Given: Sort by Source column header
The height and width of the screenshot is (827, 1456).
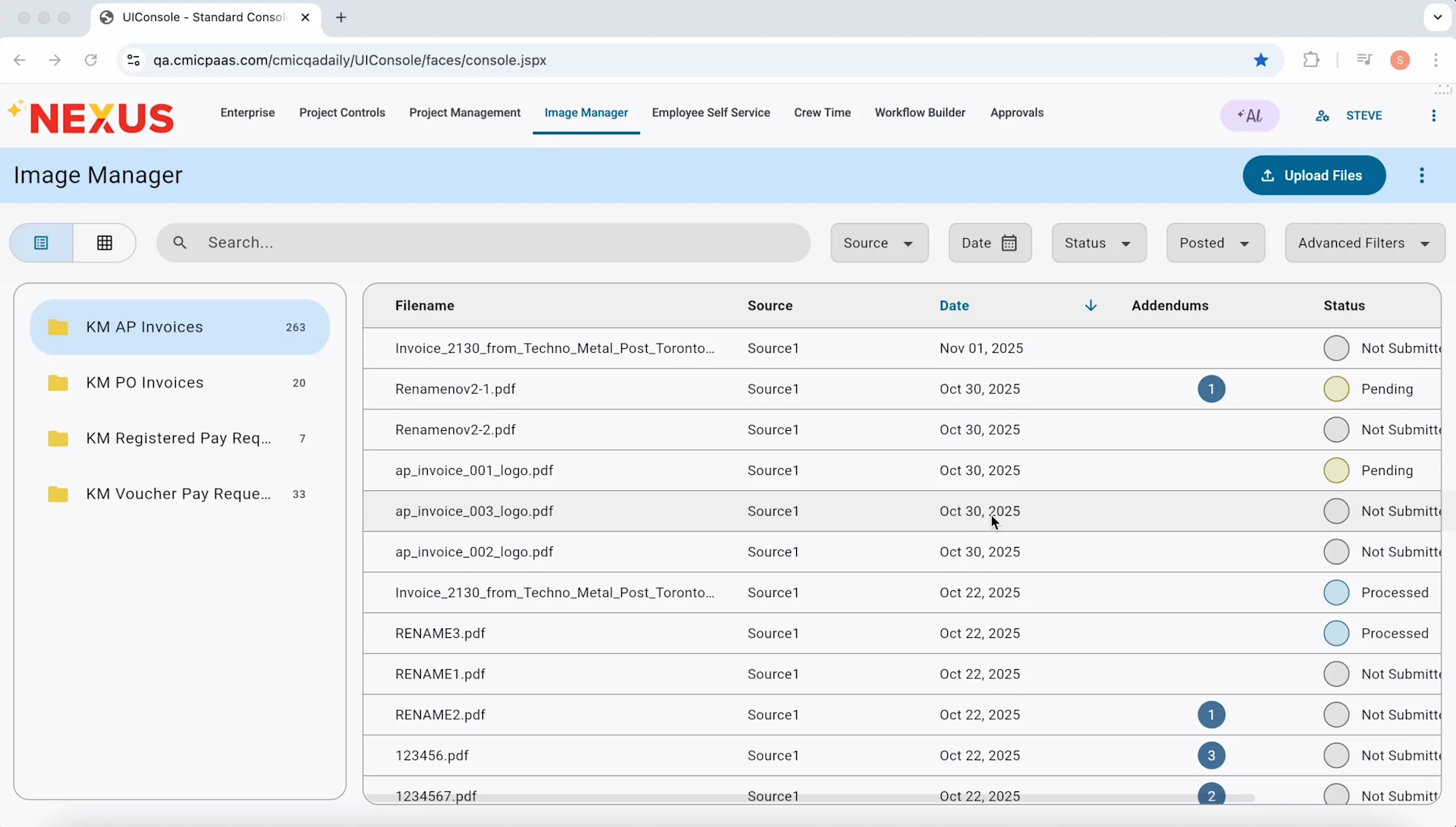Looking at the screenshot, I should click(770, 306).
